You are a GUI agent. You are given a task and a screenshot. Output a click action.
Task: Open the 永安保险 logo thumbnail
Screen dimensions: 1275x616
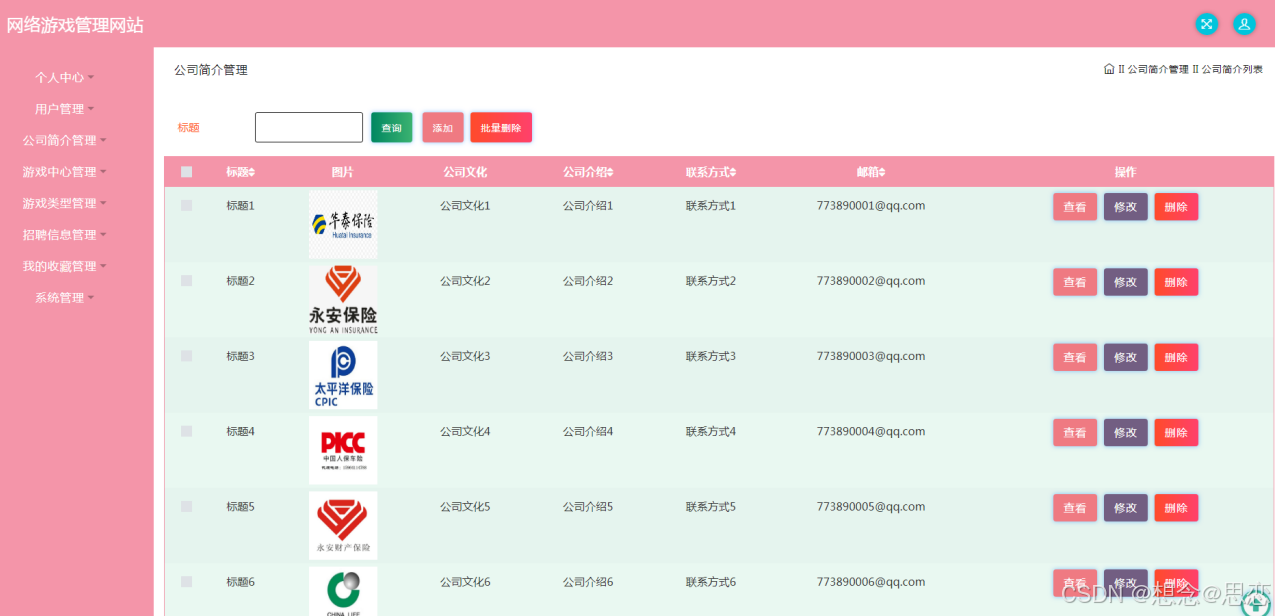(343, 299)
